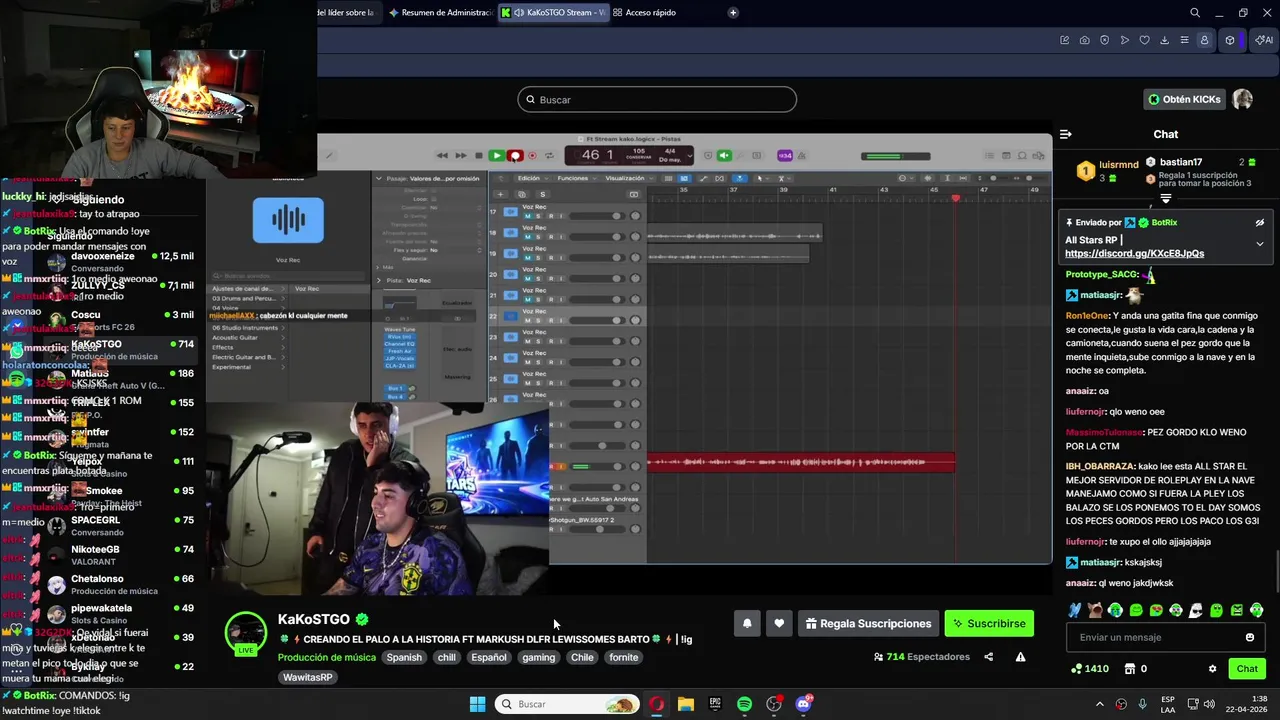Click the share icon beside Espectadores
Image resolution: width=1280 pixels, height=720 pixels.
tap(989, 657)
